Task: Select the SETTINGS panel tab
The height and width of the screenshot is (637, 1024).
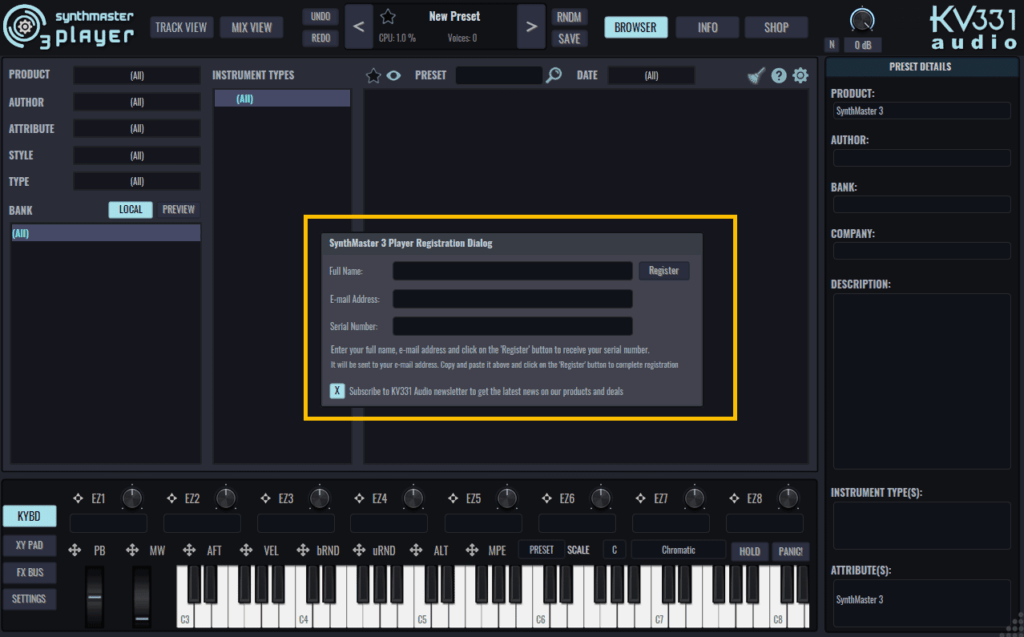Action: [29, 599]
